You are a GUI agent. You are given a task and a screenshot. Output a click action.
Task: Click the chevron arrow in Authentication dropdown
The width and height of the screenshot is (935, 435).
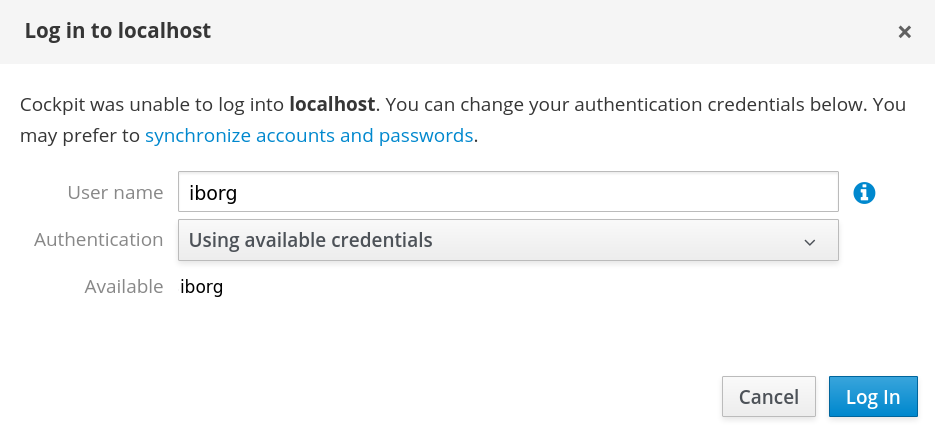pos(809,242)
